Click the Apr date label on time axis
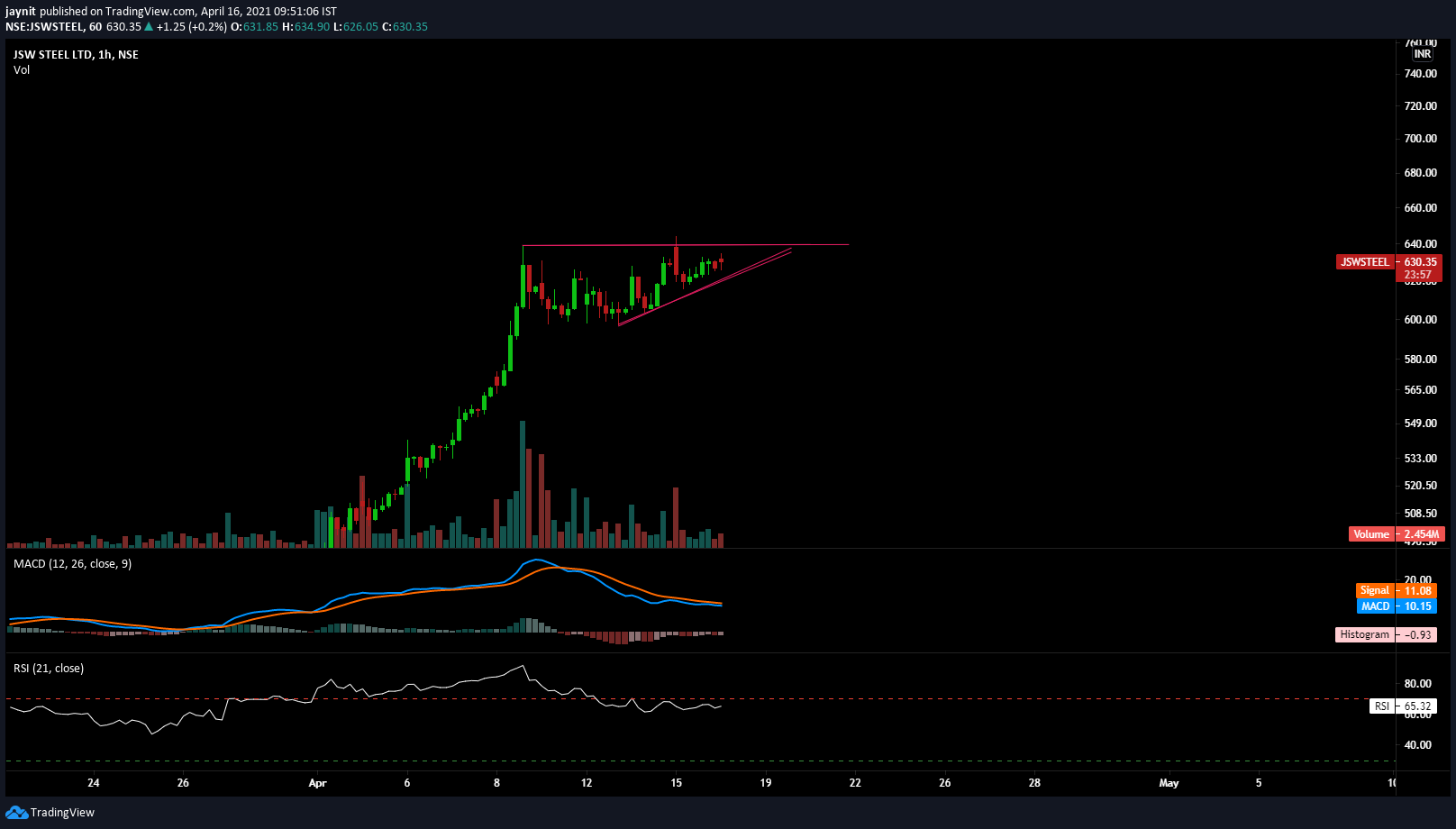The image size is (1456, 829). (x=317, y=783)
